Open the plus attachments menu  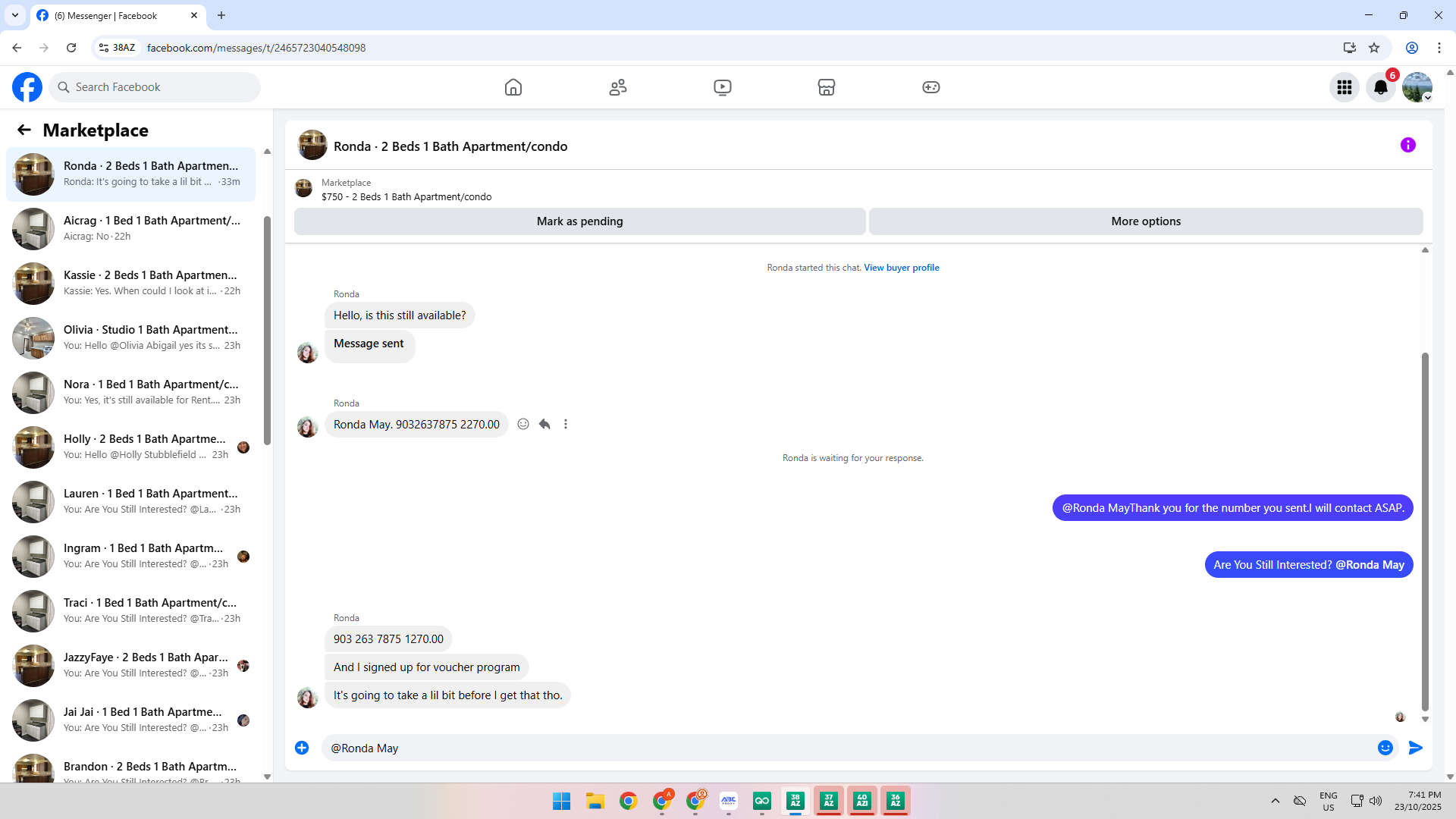tap(302, 748)
